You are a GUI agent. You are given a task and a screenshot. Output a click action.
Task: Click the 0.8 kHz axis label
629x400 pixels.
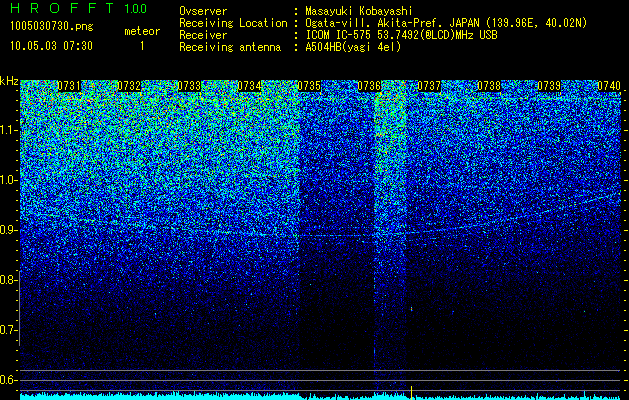pos(7,280)
